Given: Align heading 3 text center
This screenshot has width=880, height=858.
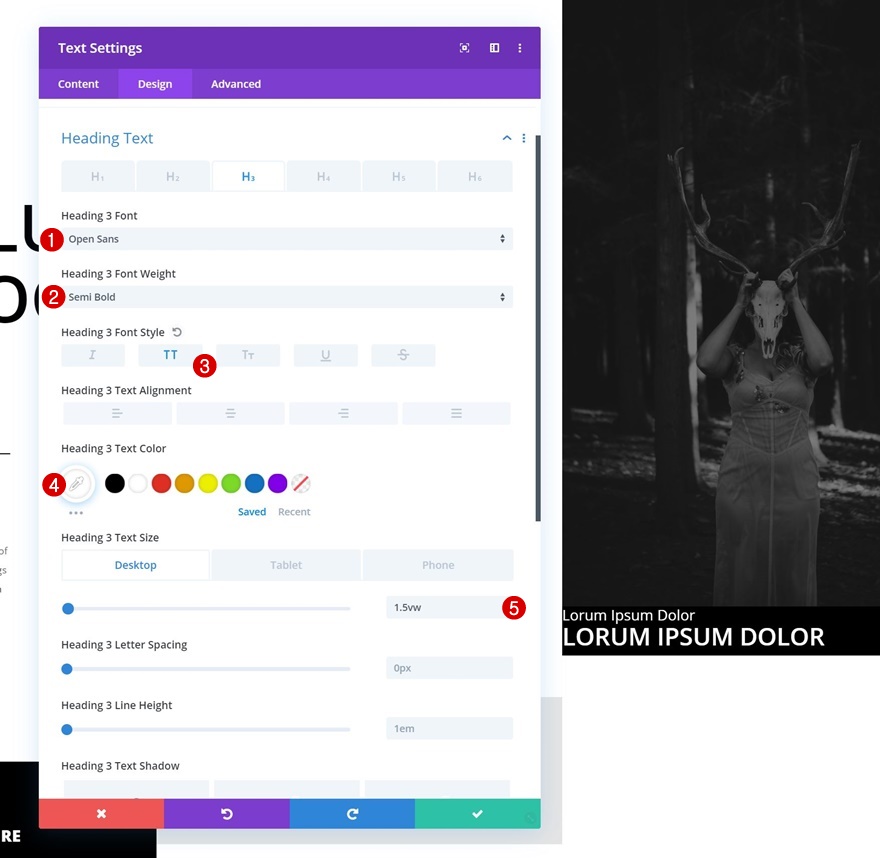Looking at the screenshot, I should click(x=230, y=414).
